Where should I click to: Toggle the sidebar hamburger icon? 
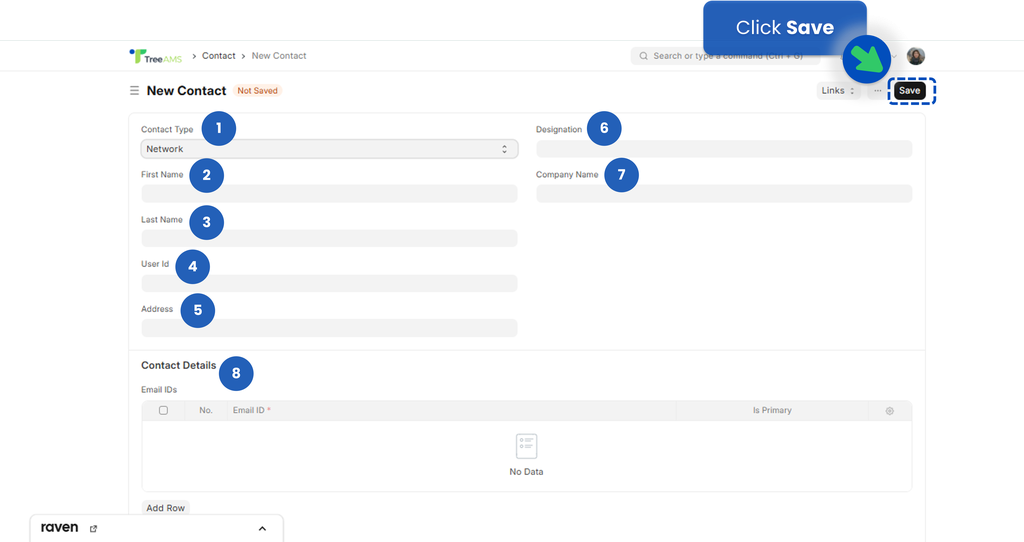134,91
